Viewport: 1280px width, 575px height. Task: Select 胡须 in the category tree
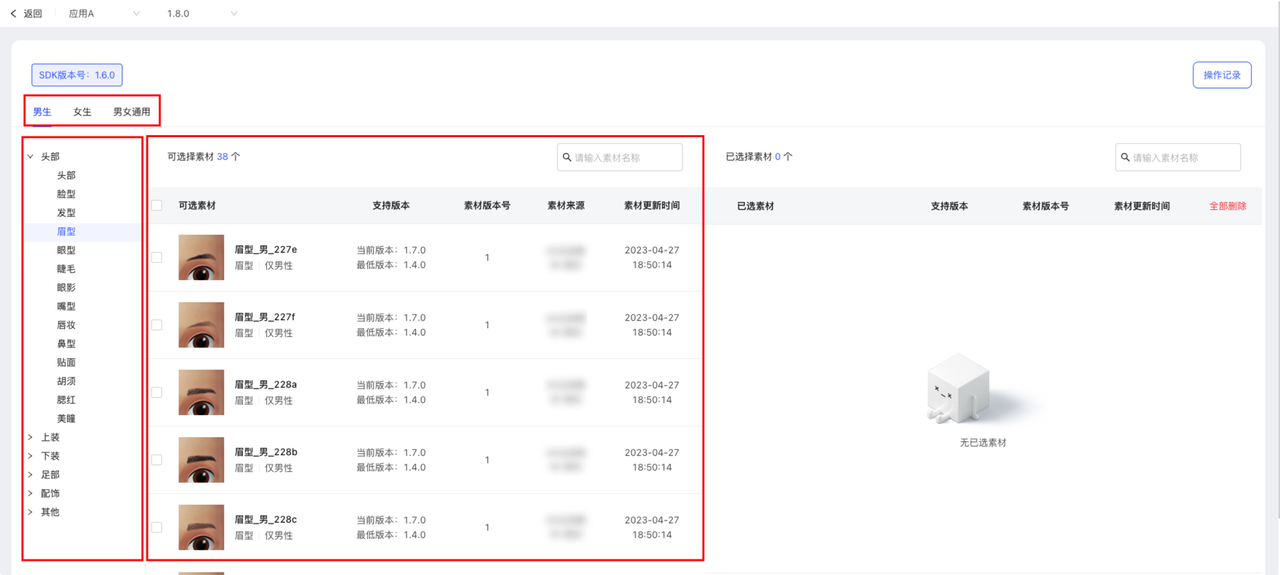[x=66, y=381]
